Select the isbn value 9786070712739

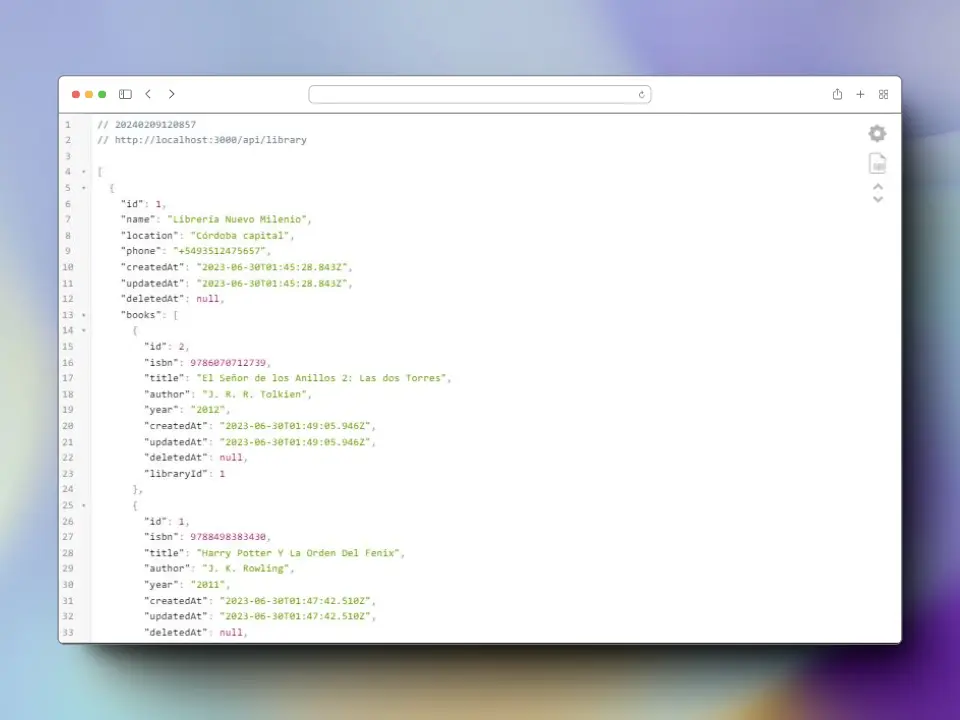click(228, 362)
